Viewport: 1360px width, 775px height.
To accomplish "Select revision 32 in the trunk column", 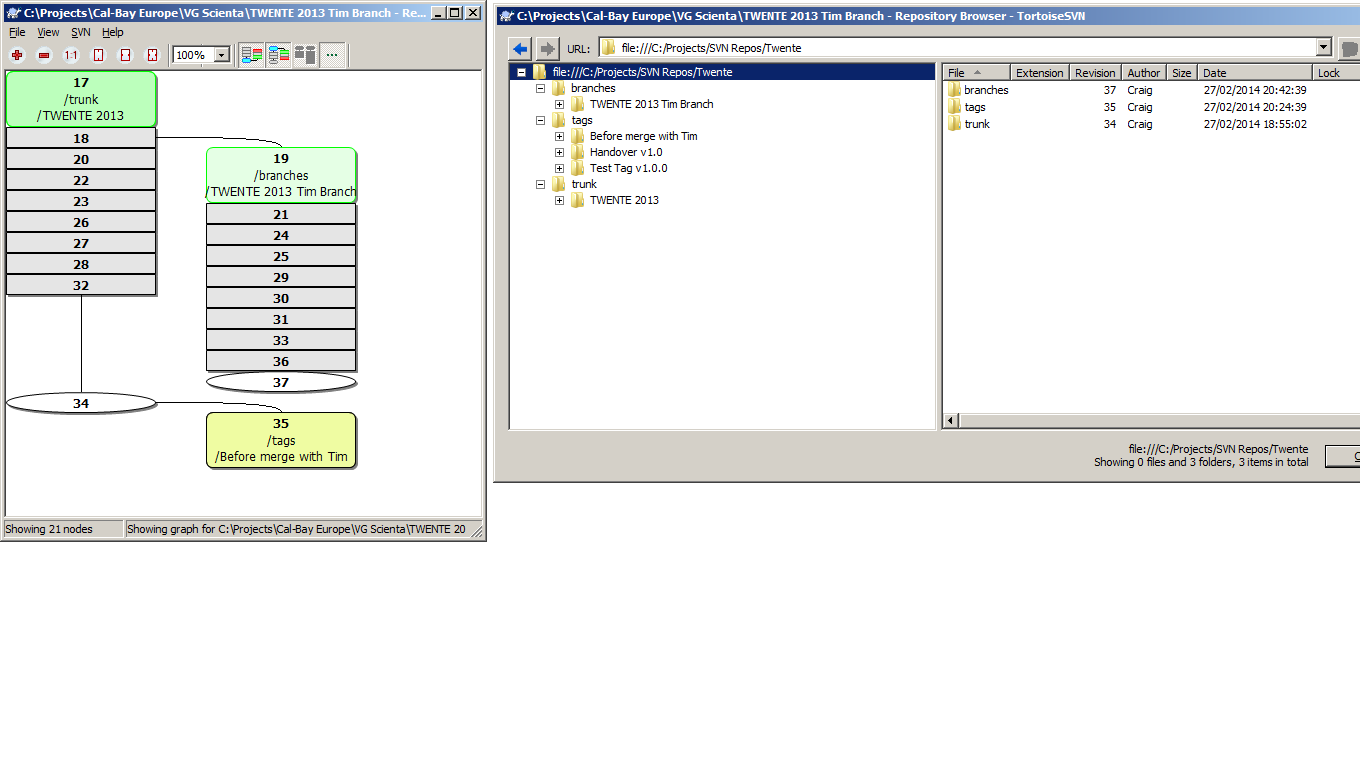I will [x=81, y=285].
